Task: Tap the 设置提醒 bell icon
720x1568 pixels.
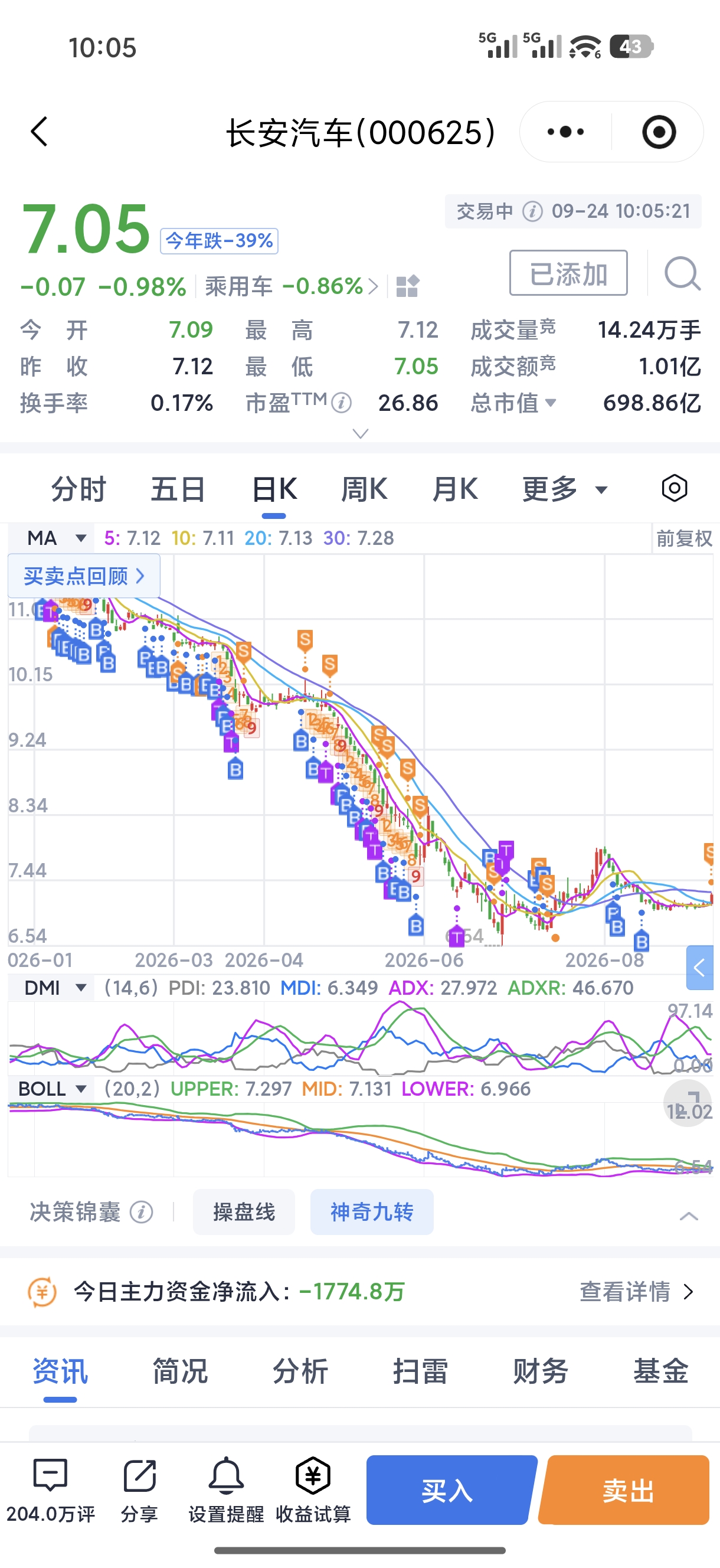Action: pyautogui.click(x=226, y=1489)
